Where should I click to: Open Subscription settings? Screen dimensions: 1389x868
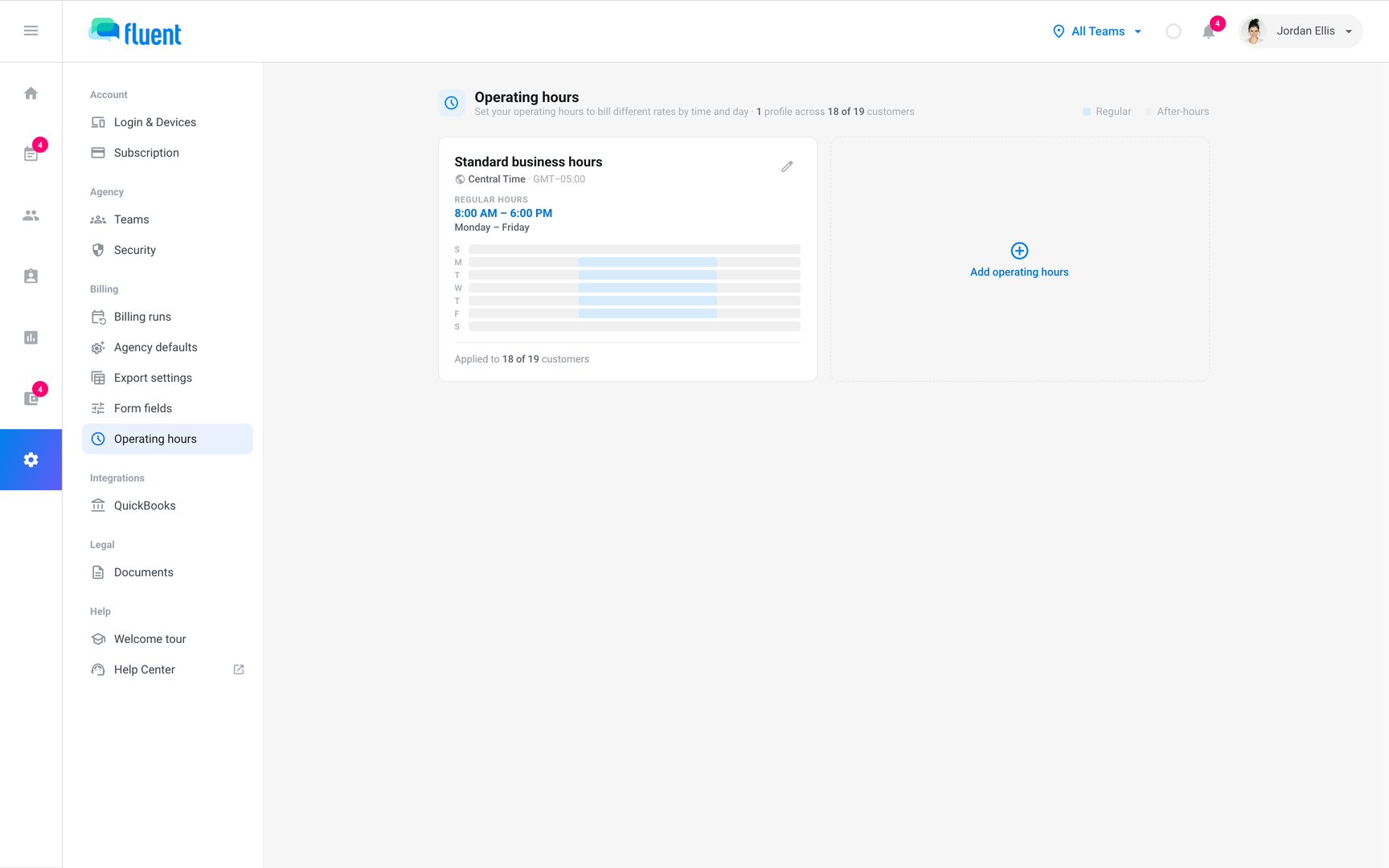tap(167, 153)
